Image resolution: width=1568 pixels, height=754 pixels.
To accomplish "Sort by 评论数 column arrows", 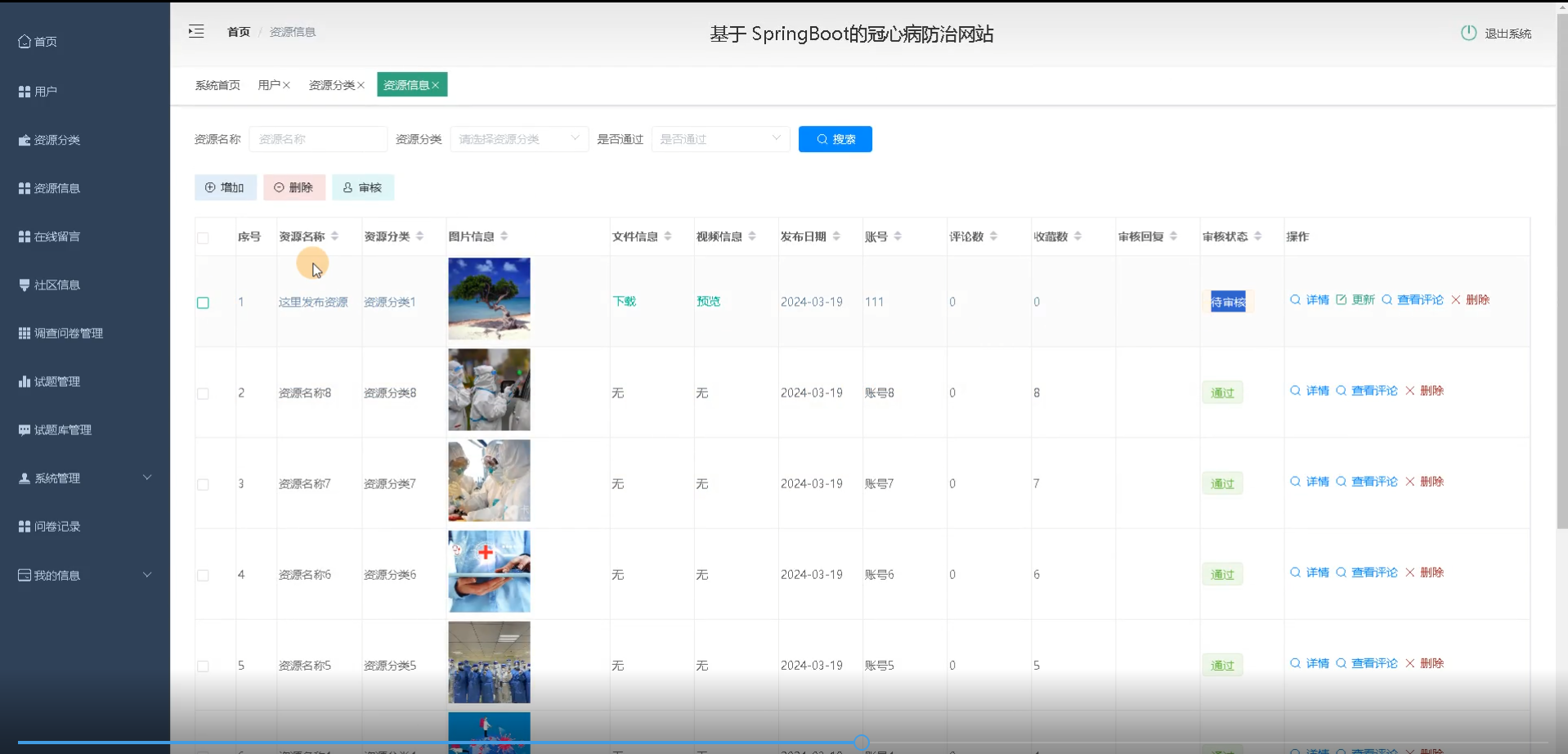I will point(993,236).
